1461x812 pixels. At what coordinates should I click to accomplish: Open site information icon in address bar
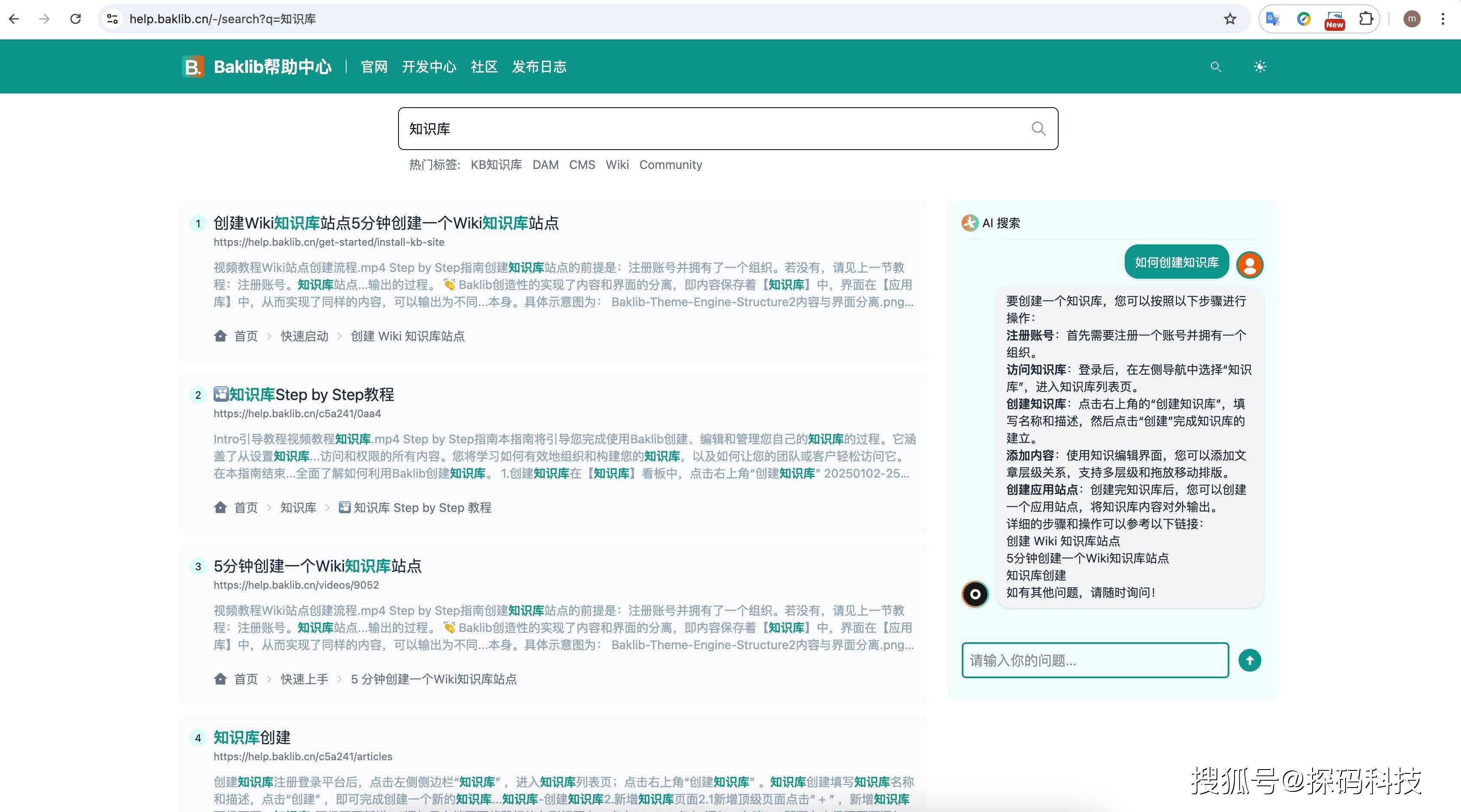point(113,19)
